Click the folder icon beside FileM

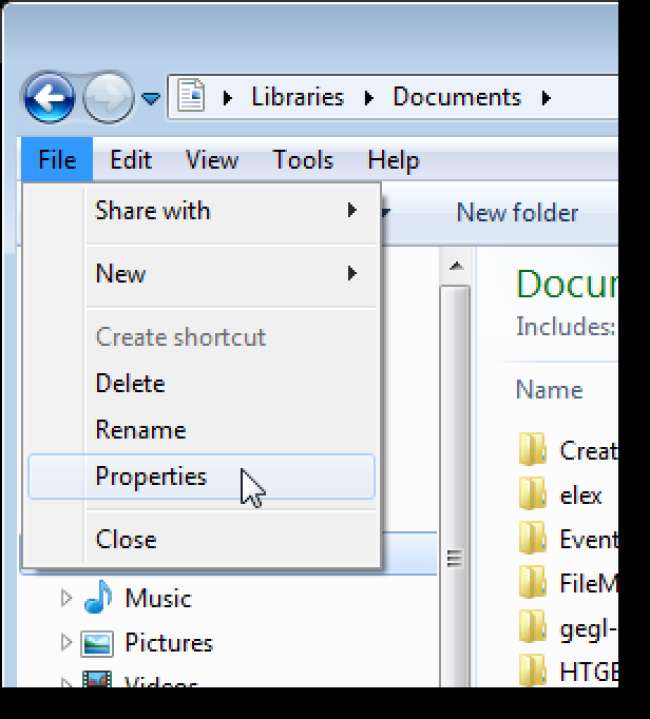533,582
